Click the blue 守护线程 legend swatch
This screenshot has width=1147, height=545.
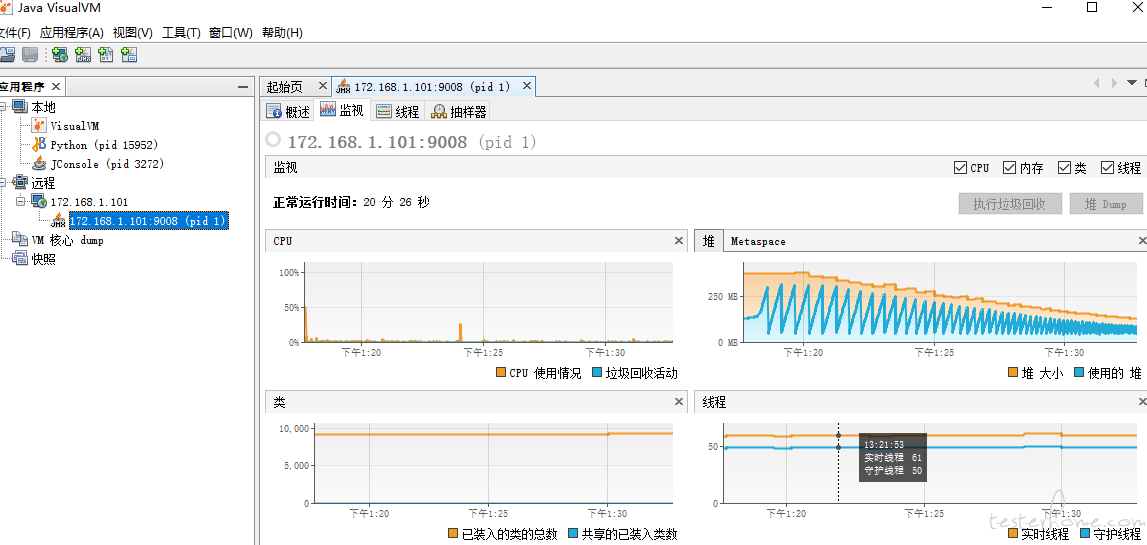point(1084,534)
